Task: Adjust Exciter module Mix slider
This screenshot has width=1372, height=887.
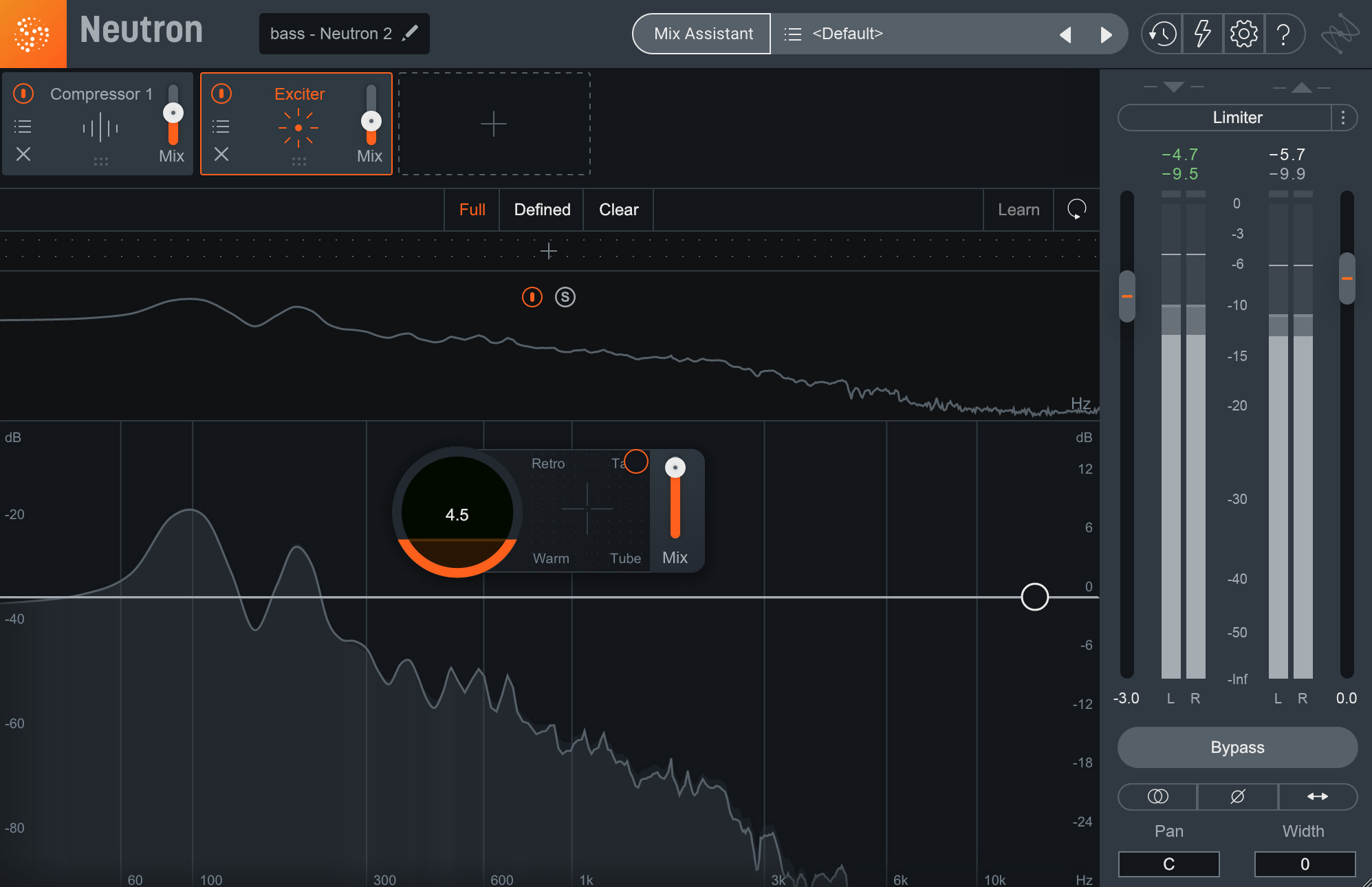Action: coord(371,122)
